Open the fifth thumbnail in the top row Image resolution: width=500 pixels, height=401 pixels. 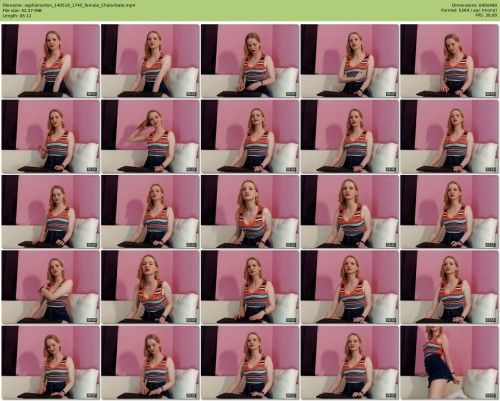pyautogui.click(x=449, y=61)
